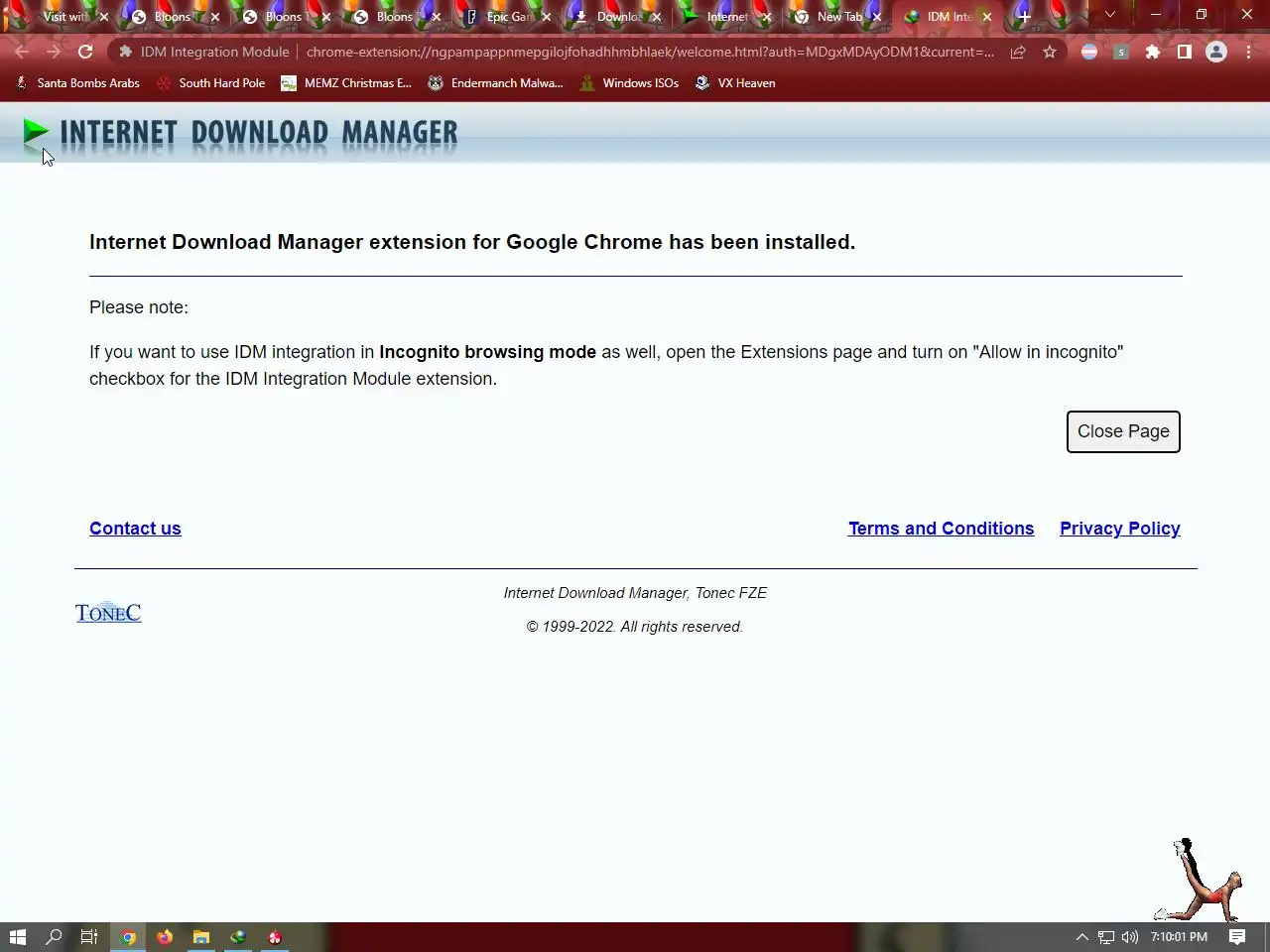The image size is (1270, 952).
Task: Open the Windows ISOs bookmark
Action: click(x=630, y=83)
